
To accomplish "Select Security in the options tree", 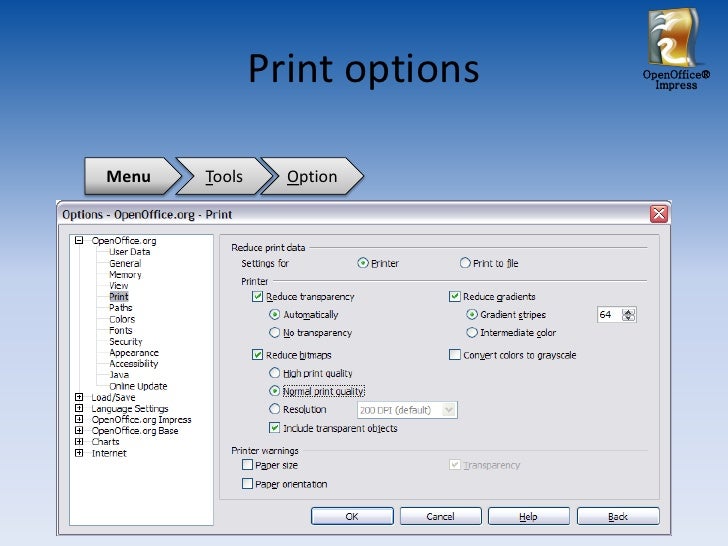I will click(125, 341).
